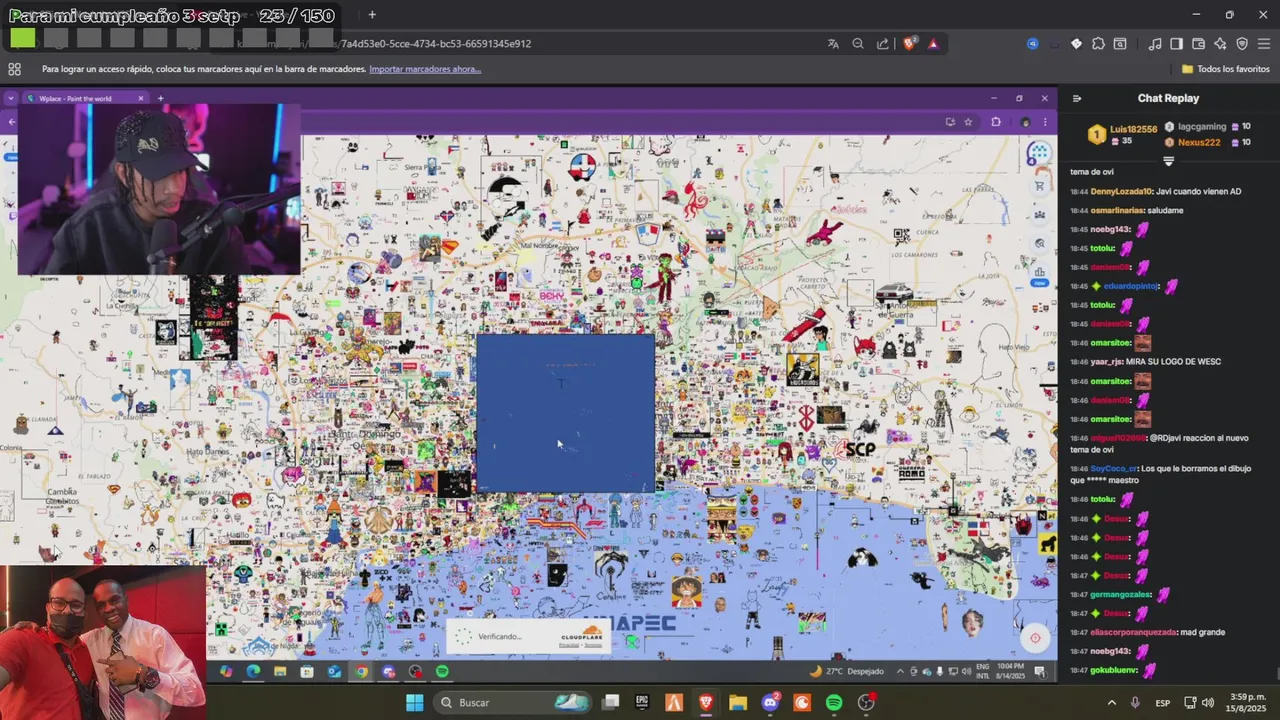Viewport: 1280px width, 720px height.
Task: Open a new tab with the plus button
Action: pyautogui.click(x=372, y=14)
